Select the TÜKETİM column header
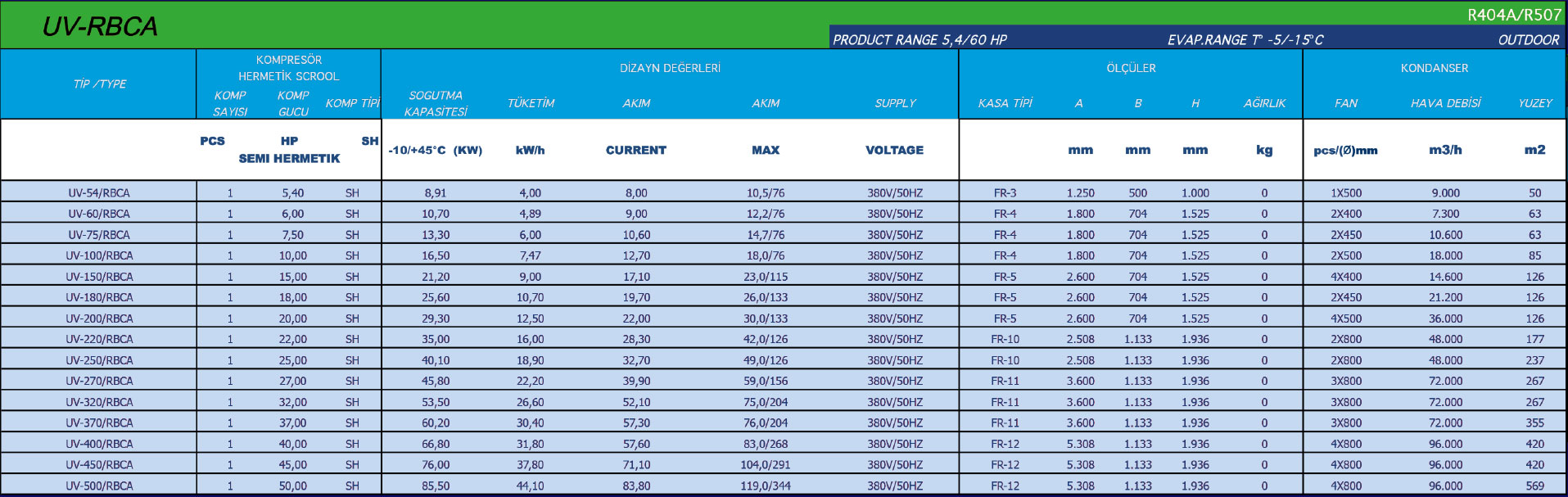The height and width of the screenshot is (497, 1568). [531, 103]
